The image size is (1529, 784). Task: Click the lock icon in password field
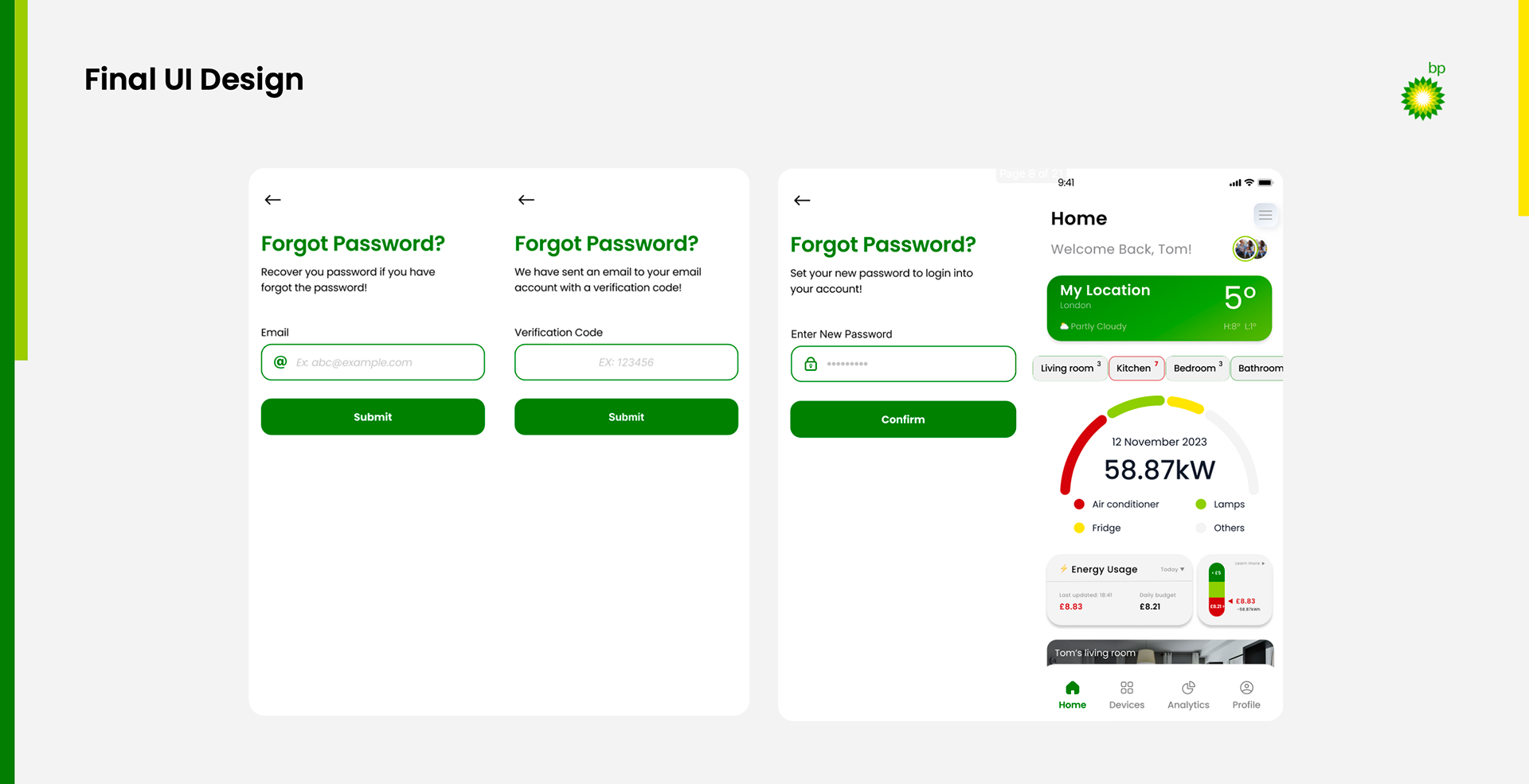[x=811, y=364]
